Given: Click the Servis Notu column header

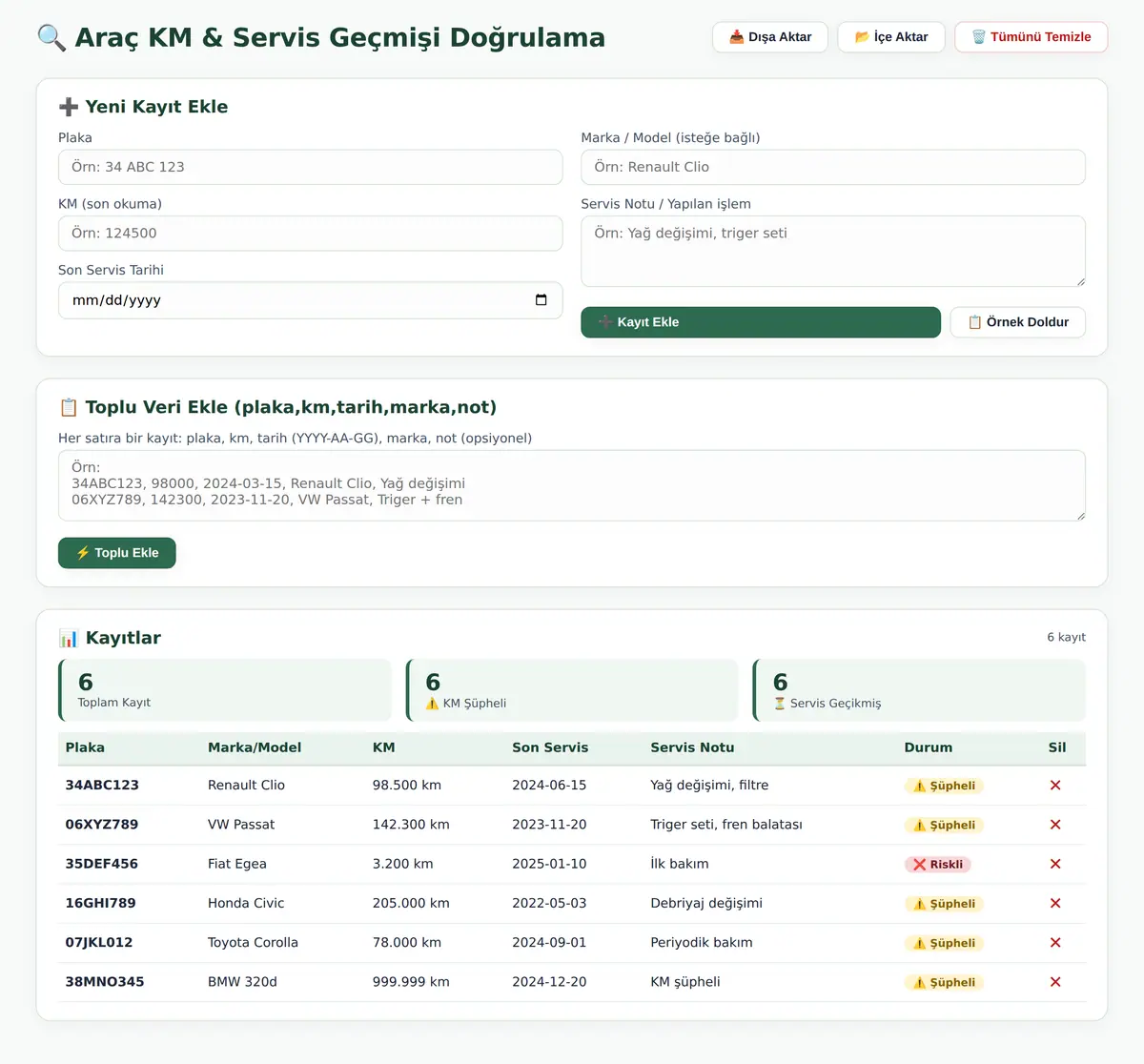Looking at the screenshot, I should point(692,748).
